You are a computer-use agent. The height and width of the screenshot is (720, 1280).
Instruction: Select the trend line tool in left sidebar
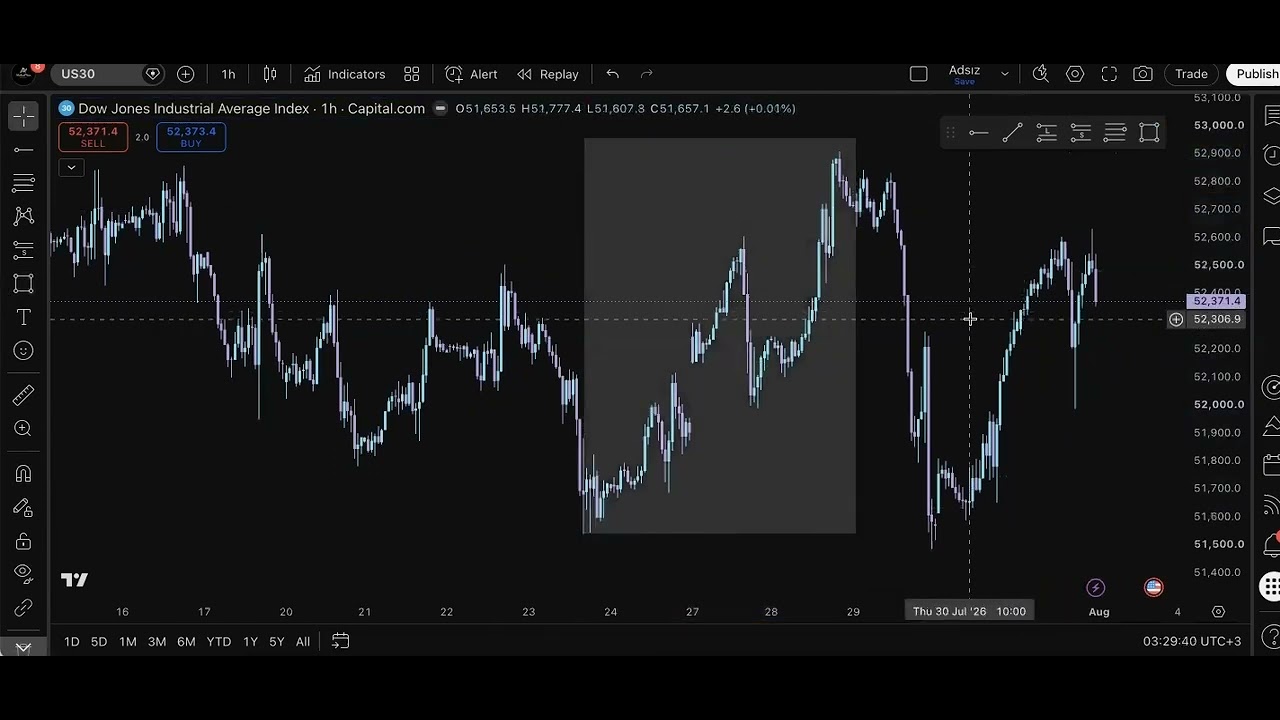coord(23,150)
